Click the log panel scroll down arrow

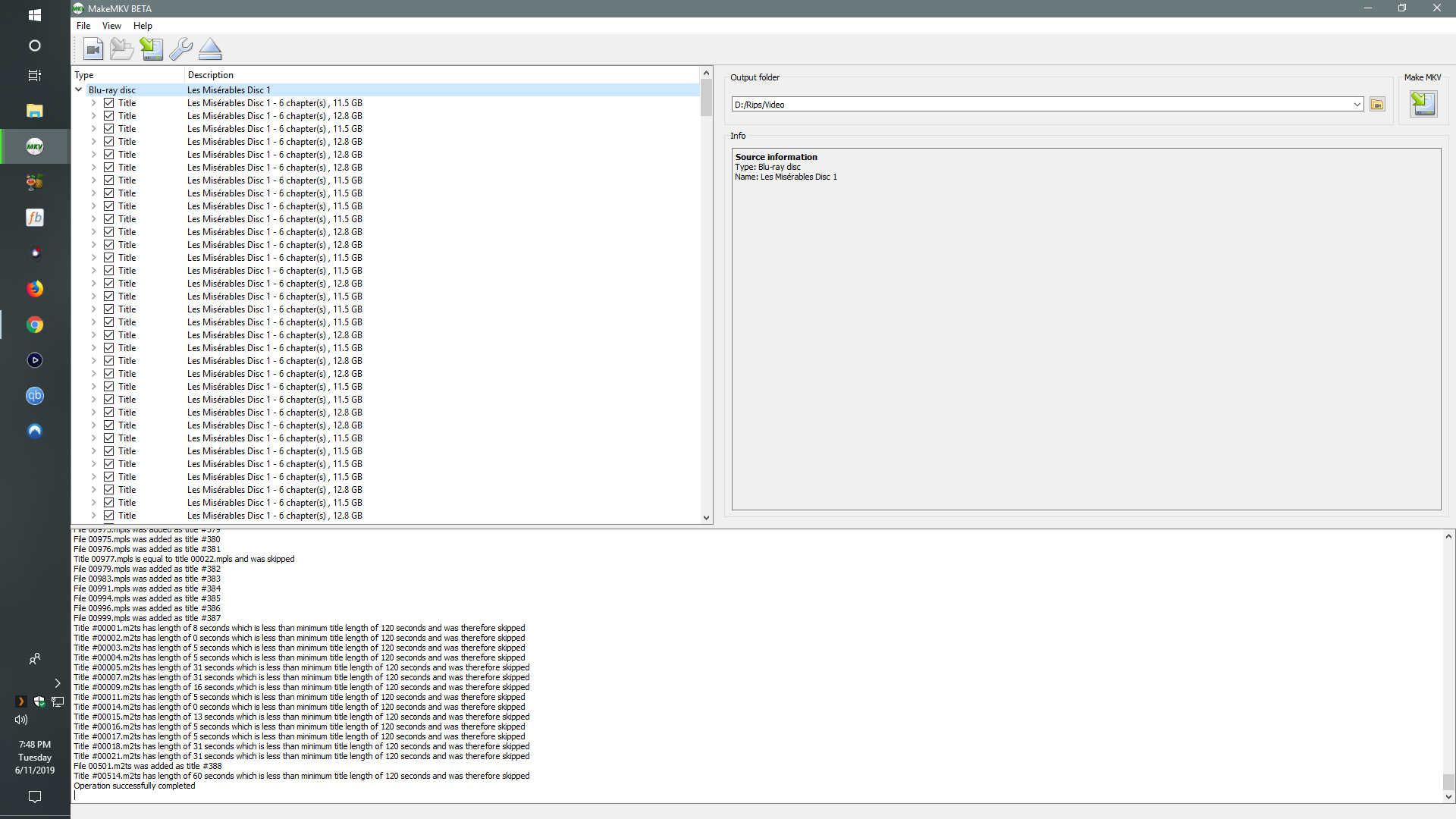coord(1448,797)
